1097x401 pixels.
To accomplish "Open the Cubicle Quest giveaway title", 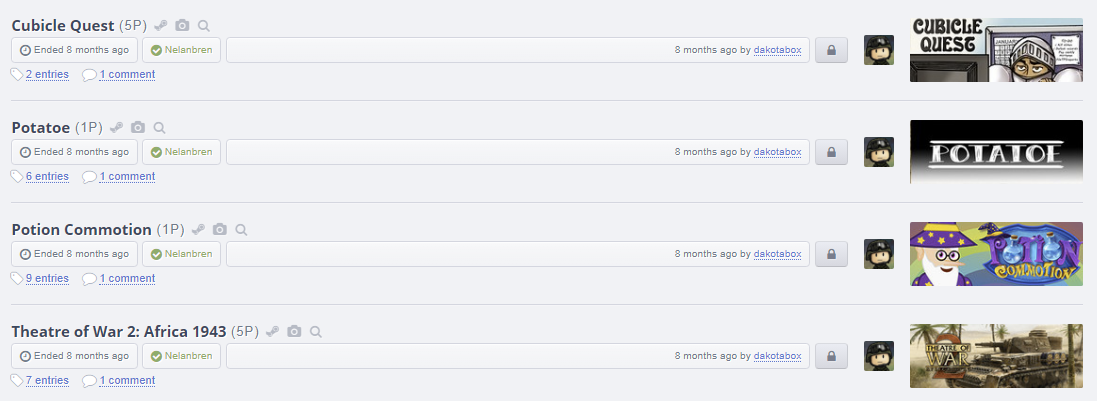I will 63,26.
